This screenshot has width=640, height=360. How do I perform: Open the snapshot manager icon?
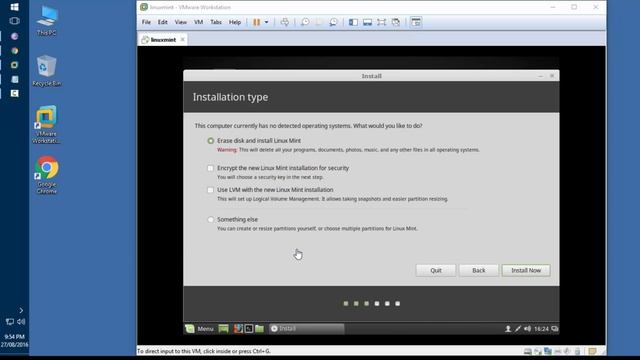coord(333,22)
